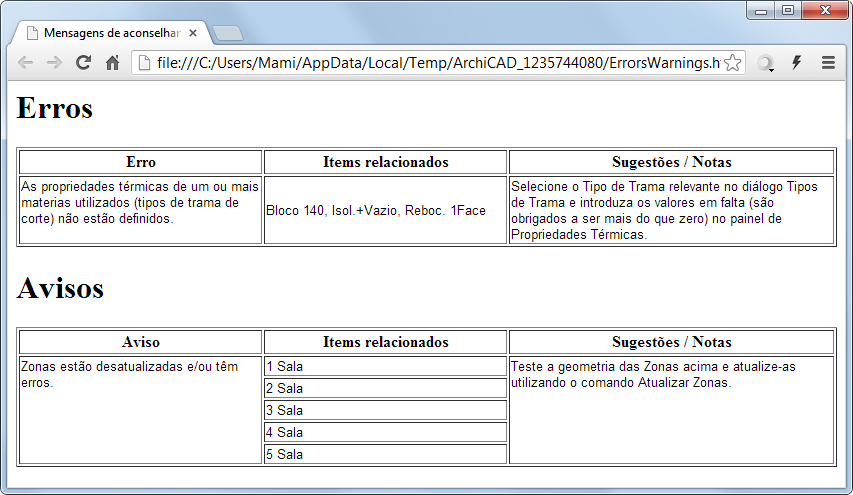
Task: Maximize the browser window
Action: click(x=788, y=10)
